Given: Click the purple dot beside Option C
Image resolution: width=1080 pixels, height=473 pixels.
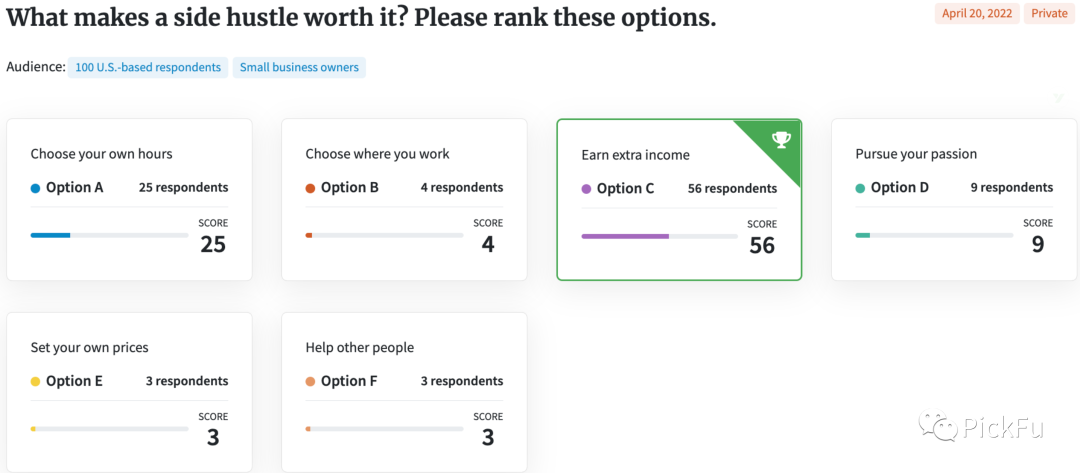Looking at the screenshot, I should (x=586, y=189).
